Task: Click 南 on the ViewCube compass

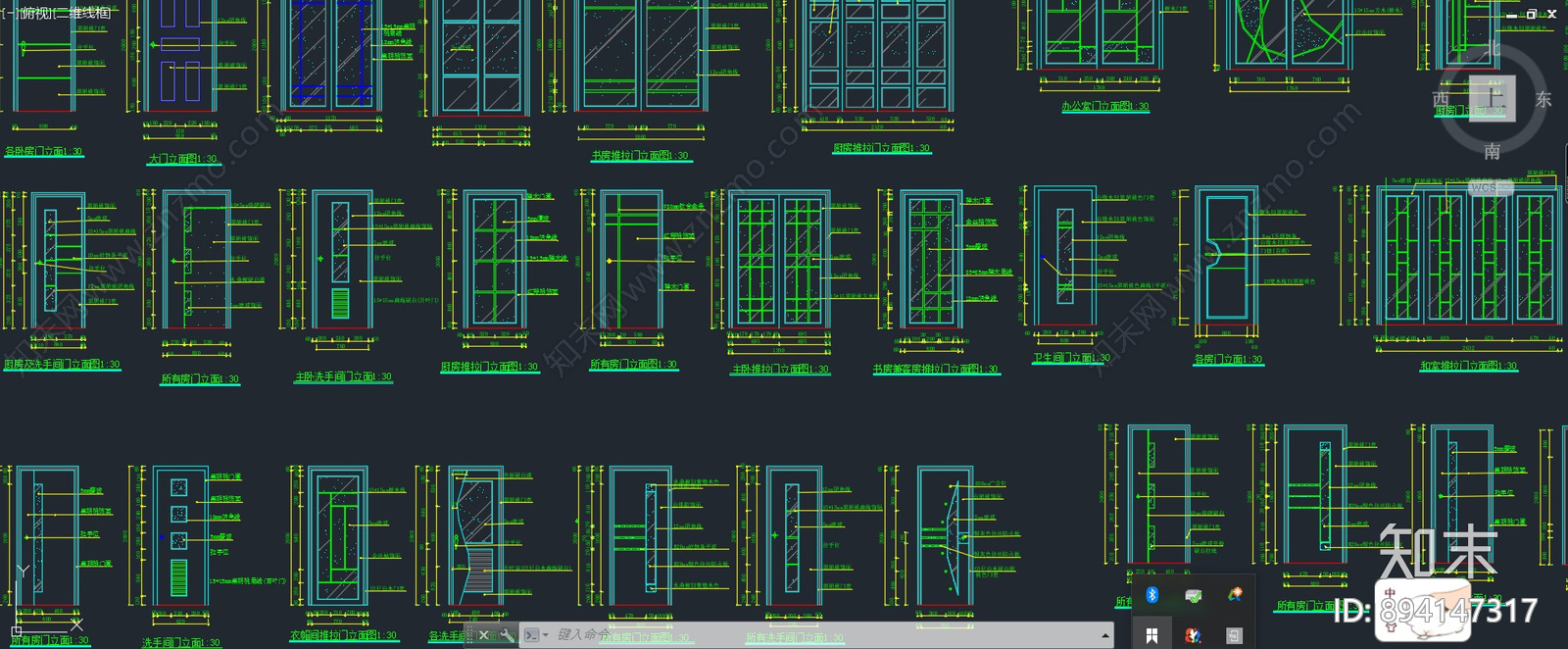Action: [1492, 151]
